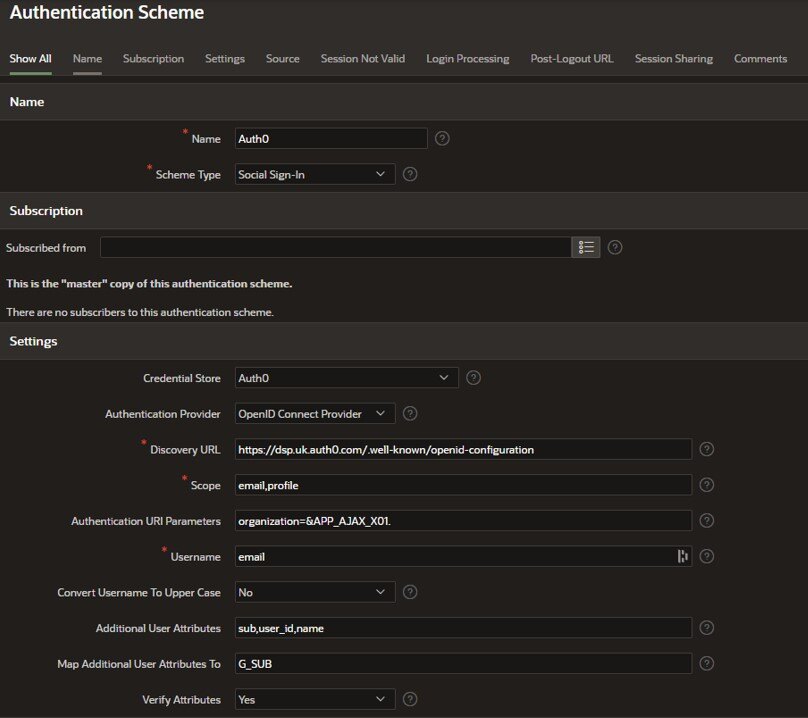Open the Verify Attributes dropdown
Image resolution: width=808 pixels, height=718 pixels.
(315, 699)
